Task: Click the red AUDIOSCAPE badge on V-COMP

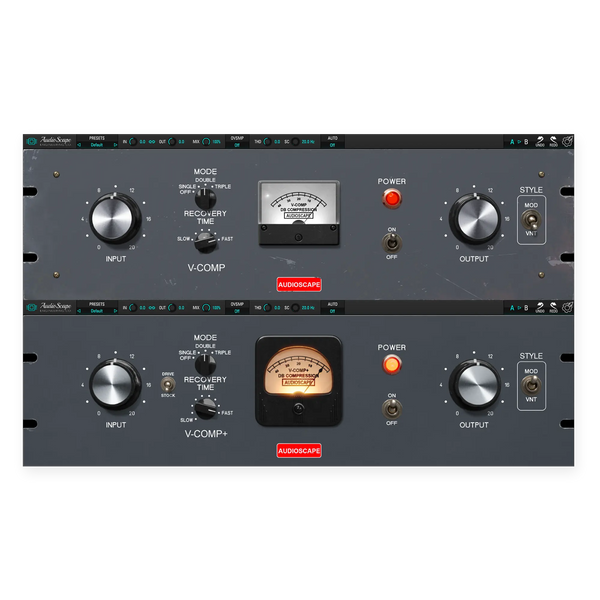Action: coord(299,285)
